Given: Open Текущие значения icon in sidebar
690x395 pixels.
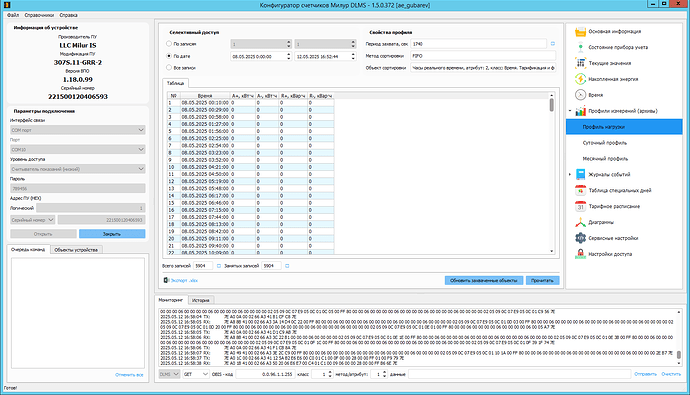Looking at the screenshot, I should [x=580, y=63].
